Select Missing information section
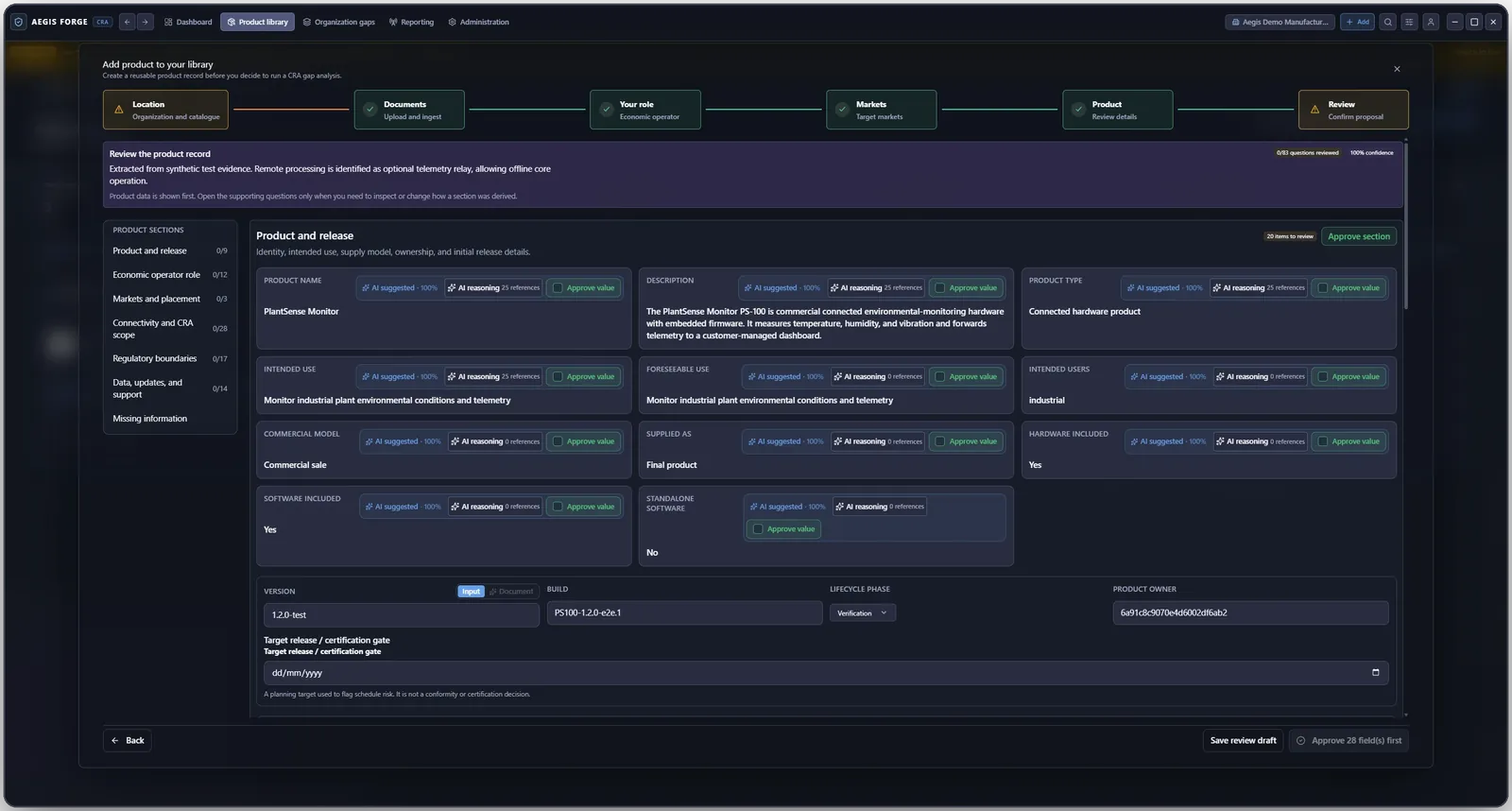The height and width of the screenshot is (811, 1512). click(170, 419)
